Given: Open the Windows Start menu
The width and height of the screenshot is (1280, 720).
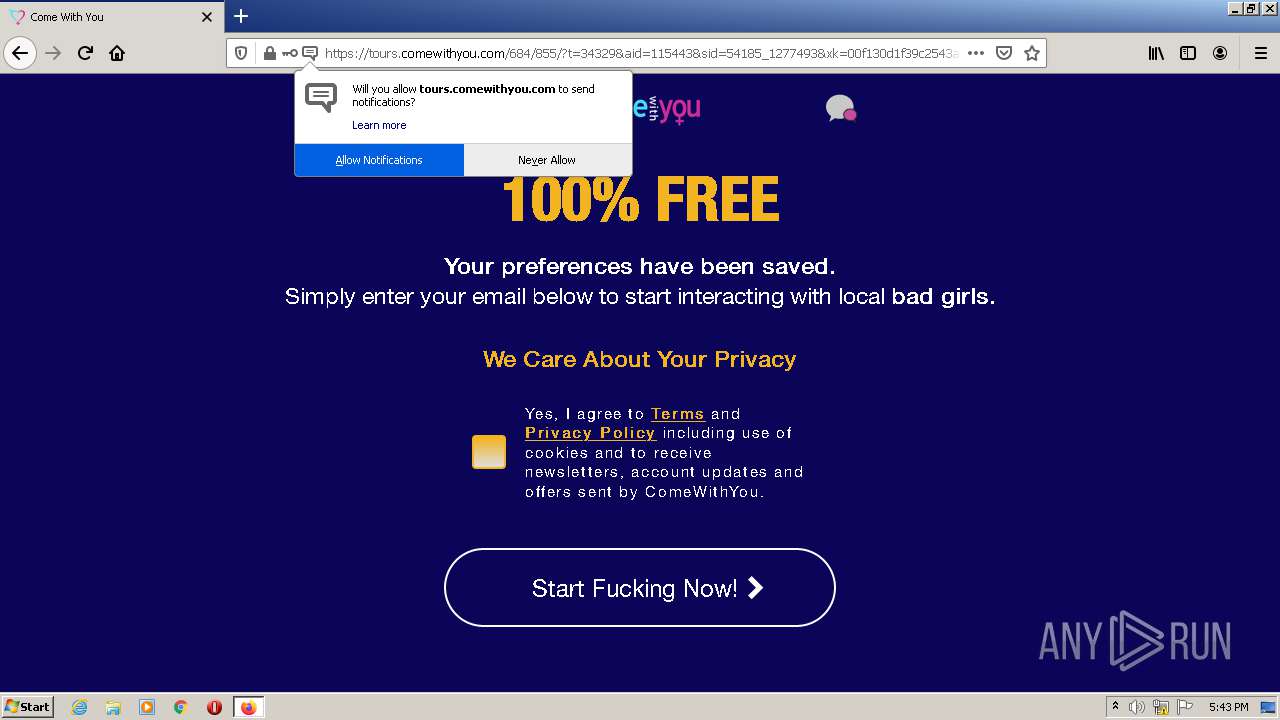Looking at the screenshot, I should pyautogui.click(x=27, y=707).
